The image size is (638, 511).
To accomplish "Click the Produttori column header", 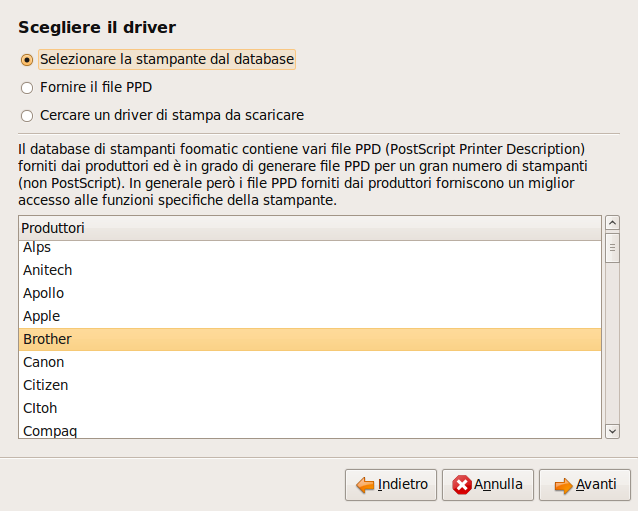I will click(x=310, y=228).
